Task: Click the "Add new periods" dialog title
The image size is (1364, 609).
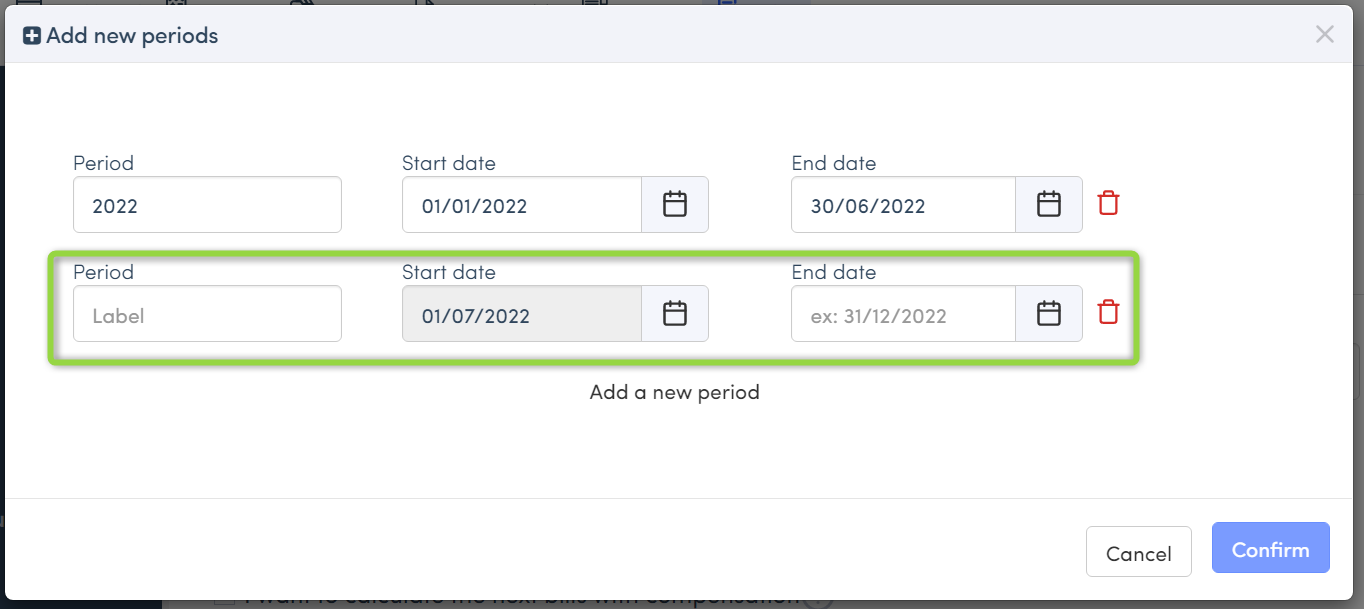Action: pos(132,36)
